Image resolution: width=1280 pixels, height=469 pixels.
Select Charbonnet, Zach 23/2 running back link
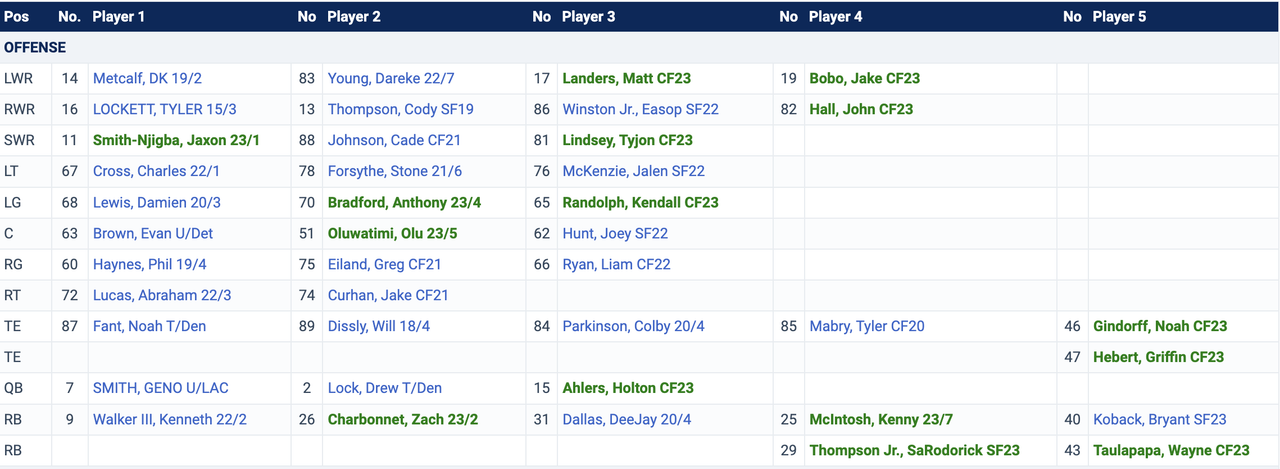click(x=403, y=419)
